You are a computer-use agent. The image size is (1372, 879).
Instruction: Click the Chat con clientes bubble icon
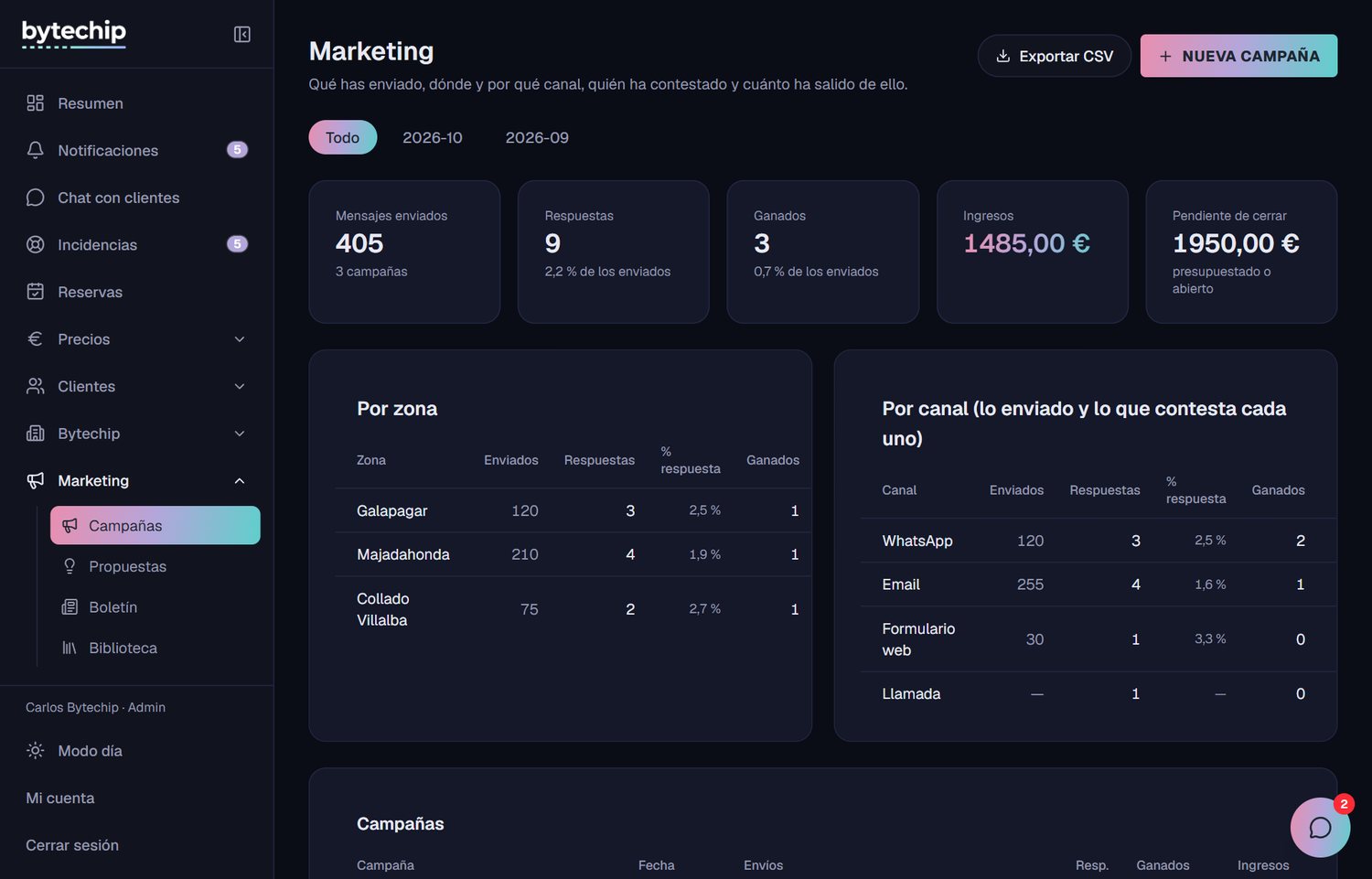[x=36, y=198]
